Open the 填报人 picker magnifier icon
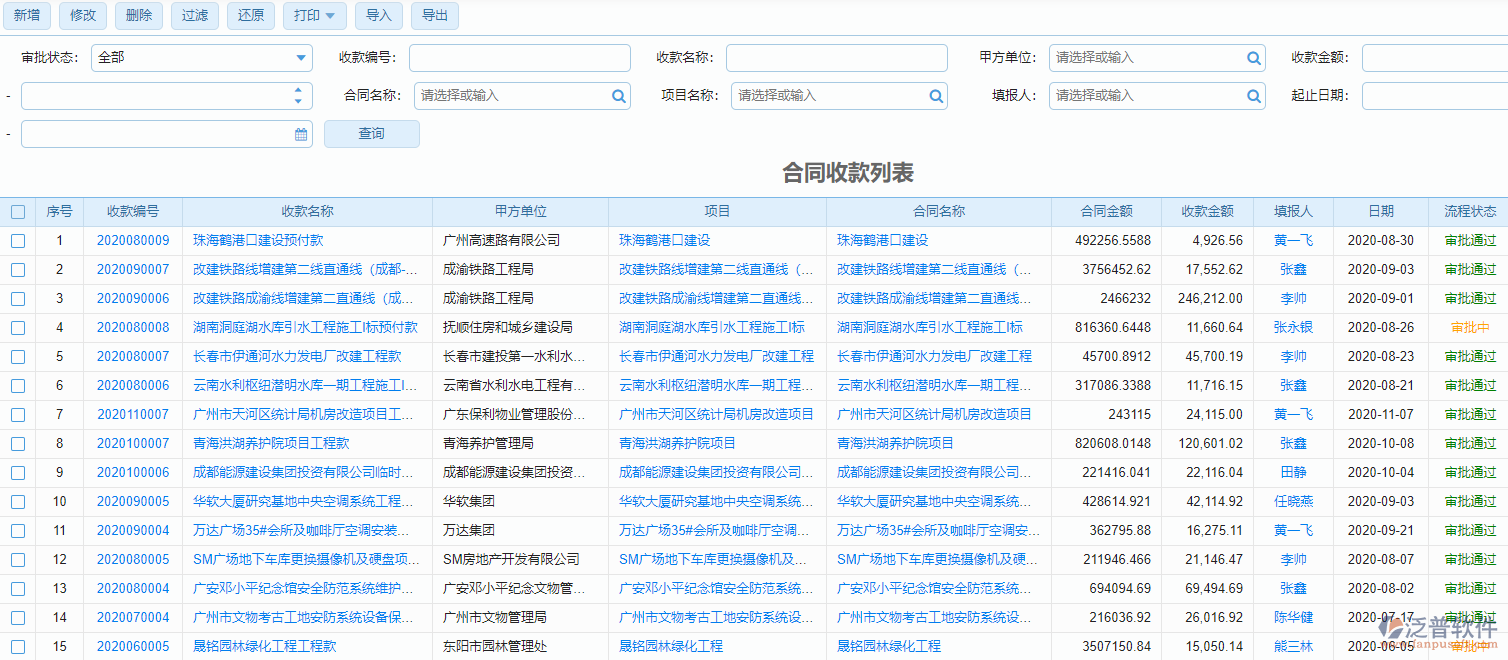 point(1253,95)
